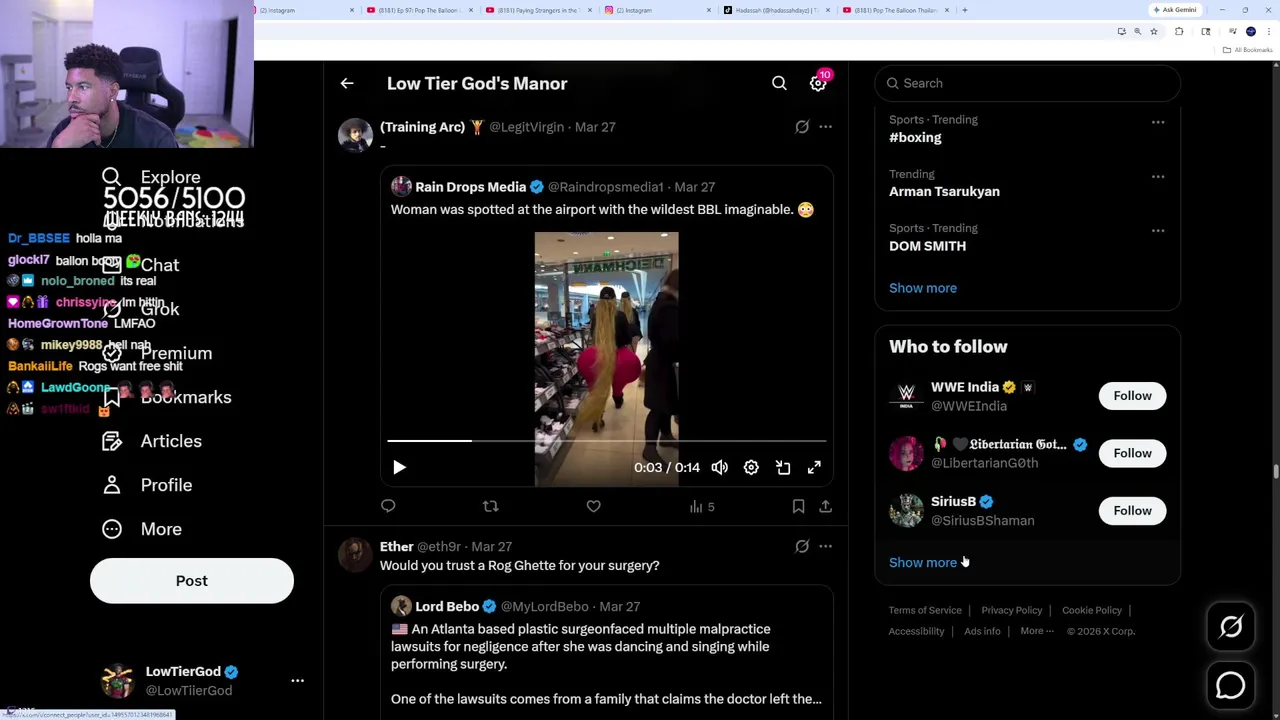Show more trending topics
Screen dimensions: 1280x720
pyautogui.click(x=923, y=288)
